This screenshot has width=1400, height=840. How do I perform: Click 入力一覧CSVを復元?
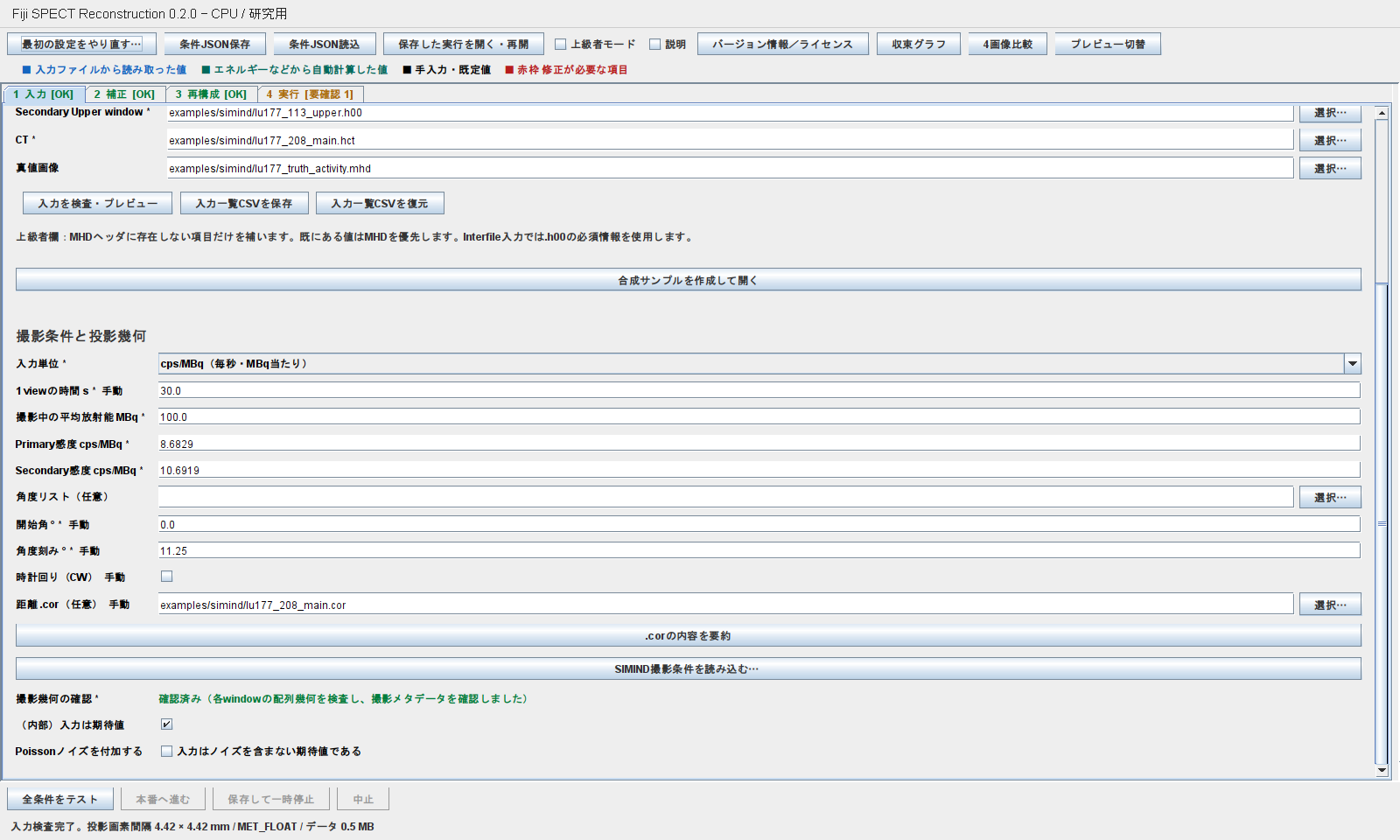point(380,203)
